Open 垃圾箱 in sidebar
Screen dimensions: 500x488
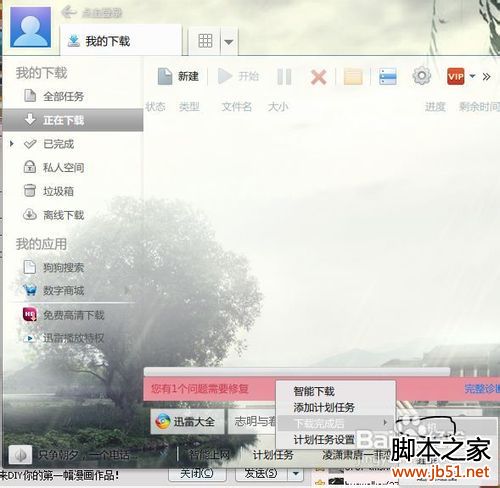click(73, 191)
